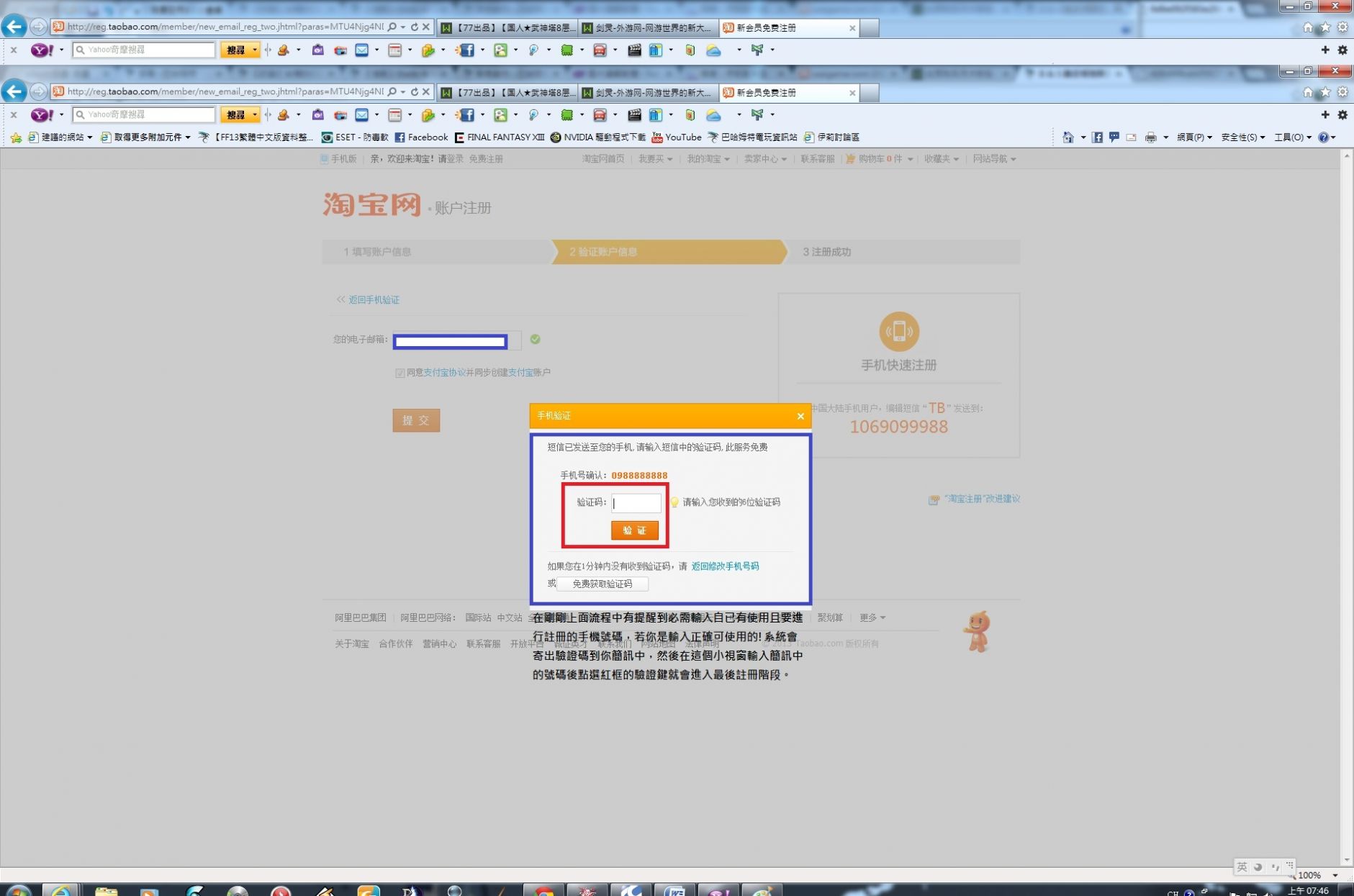Click the NVIDIA driver download bookmark
Viewport: 1354px width, 896px height.
[x=597, y=137]
